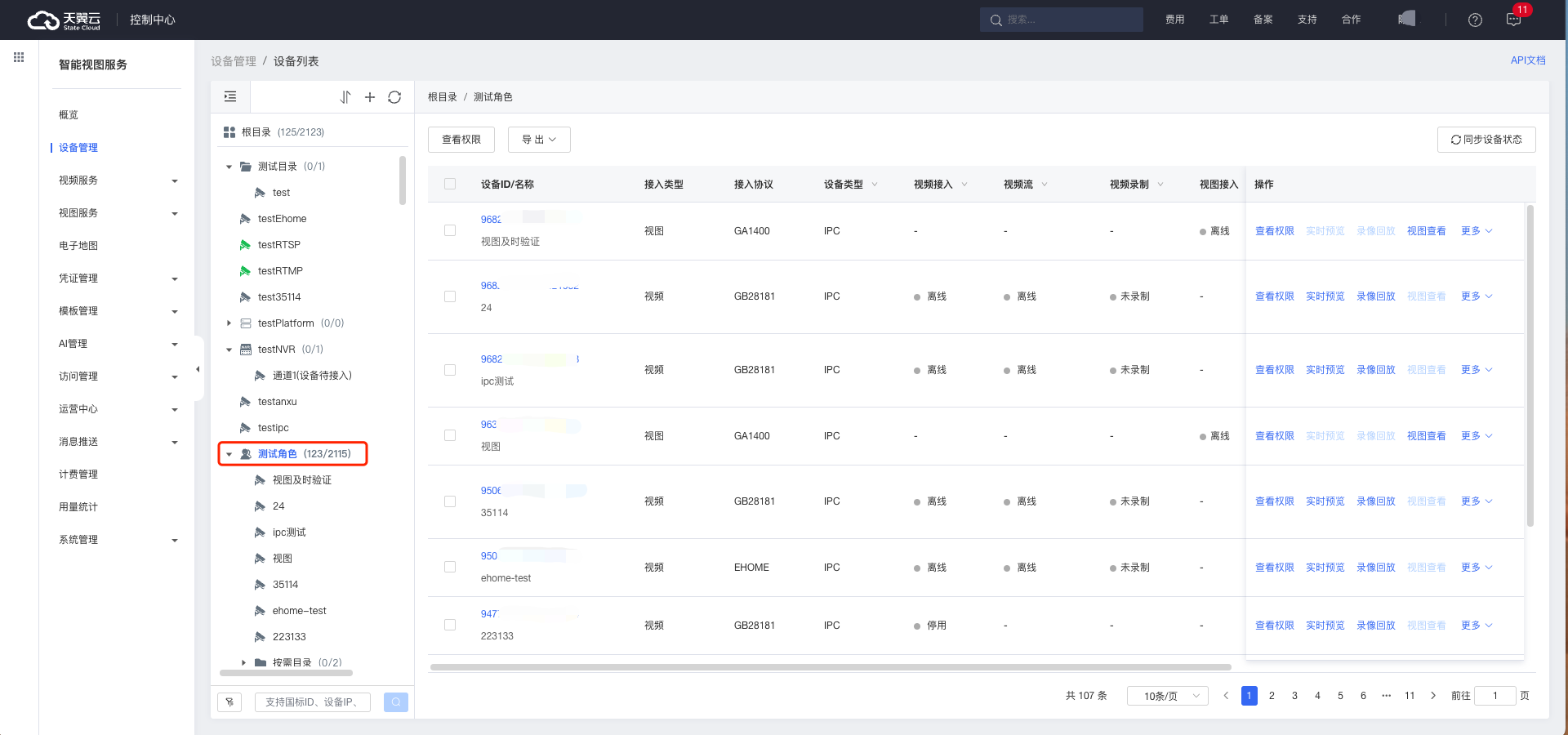Click the user avatar icon in header

1407,19
